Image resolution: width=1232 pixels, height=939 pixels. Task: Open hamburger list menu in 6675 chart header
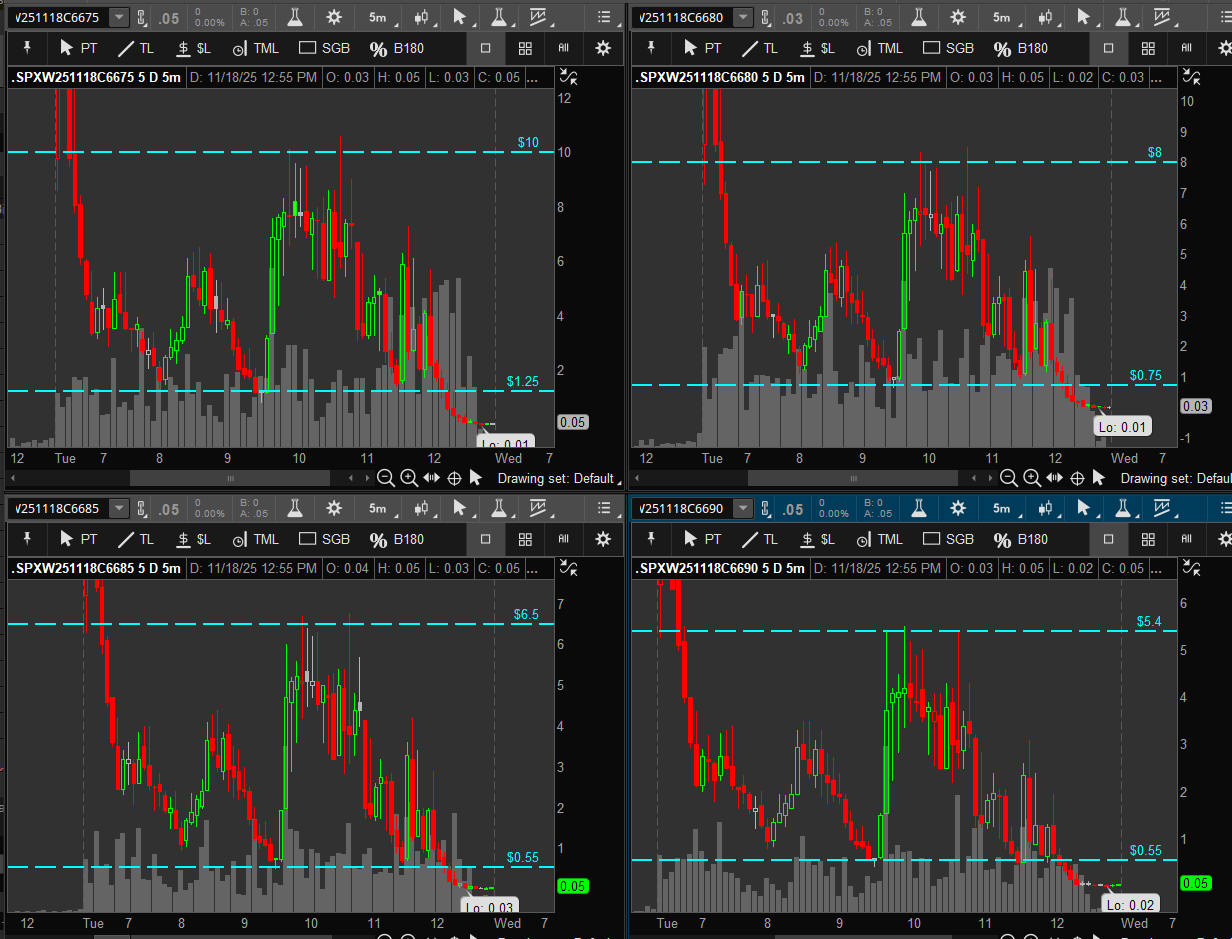[x=604, y=17]
